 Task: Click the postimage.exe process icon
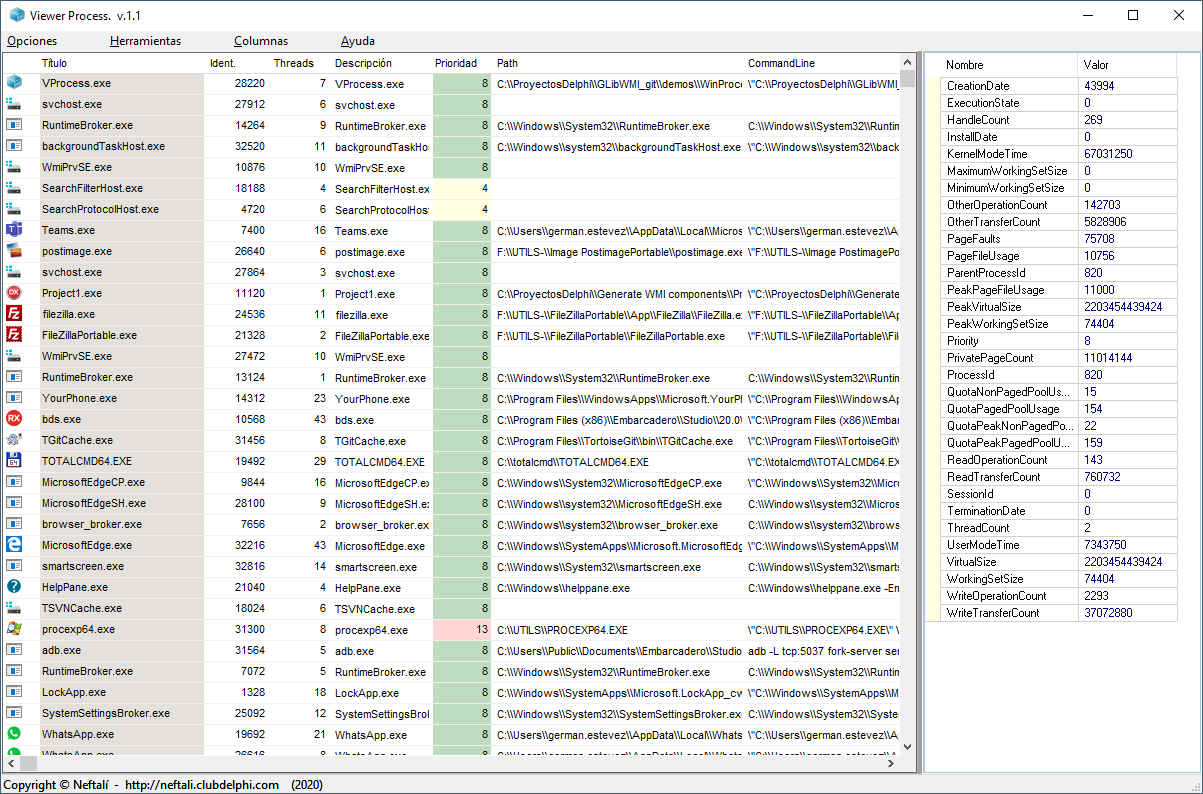point(14,251)
